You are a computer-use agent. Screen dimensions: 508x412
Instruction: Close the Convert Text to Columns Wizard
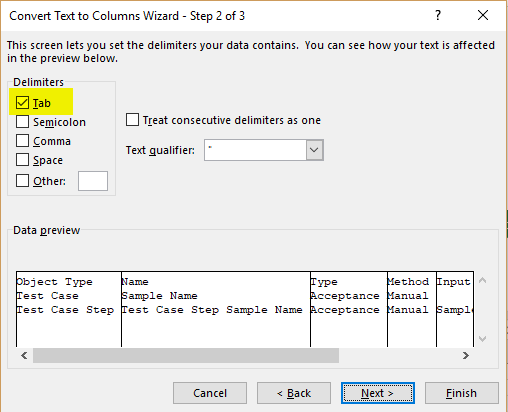coord(483,15)
